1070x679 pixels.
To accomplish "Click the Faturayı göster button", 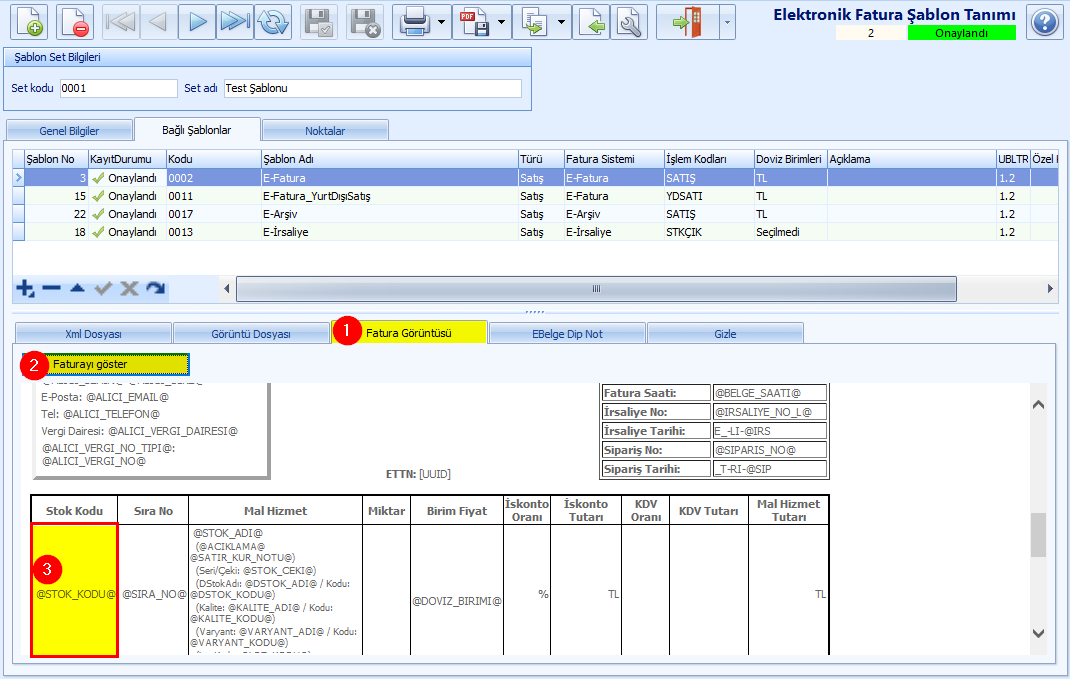I will coord(105,364).
